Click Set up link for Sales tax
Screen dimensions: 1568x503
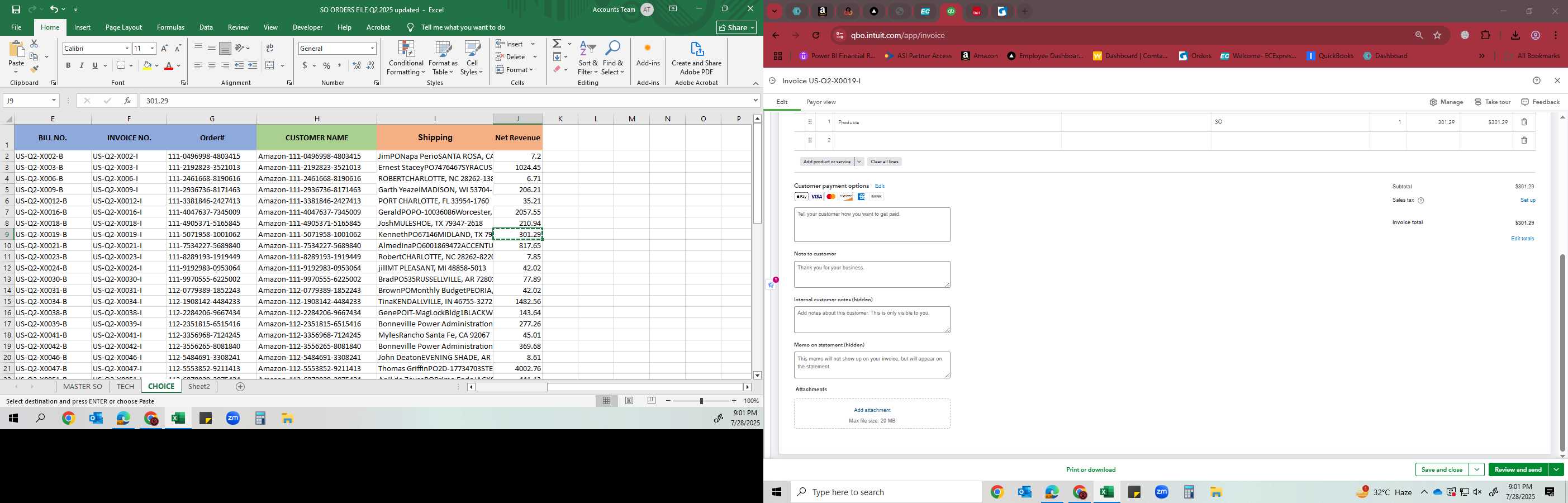pos(1527,200)
